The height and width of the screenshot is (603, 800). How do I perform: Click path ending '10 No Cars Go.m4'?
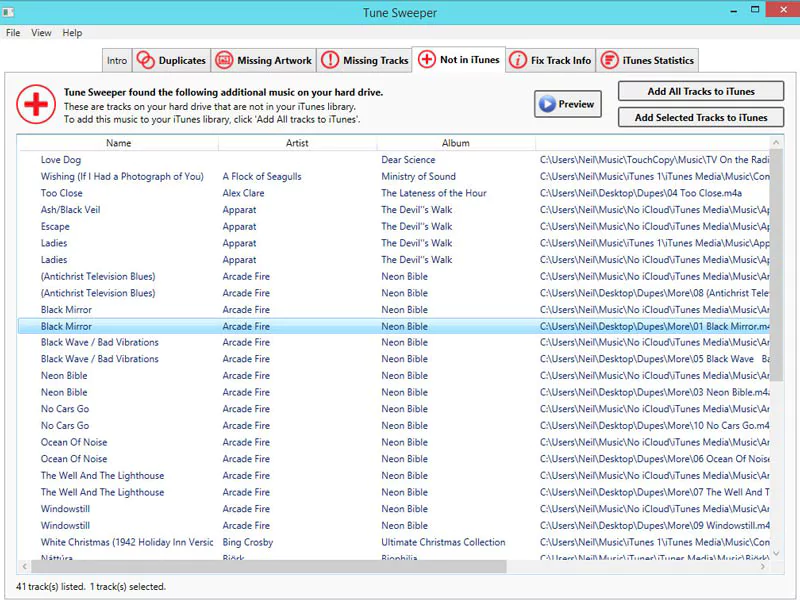(x=655, y=425)
